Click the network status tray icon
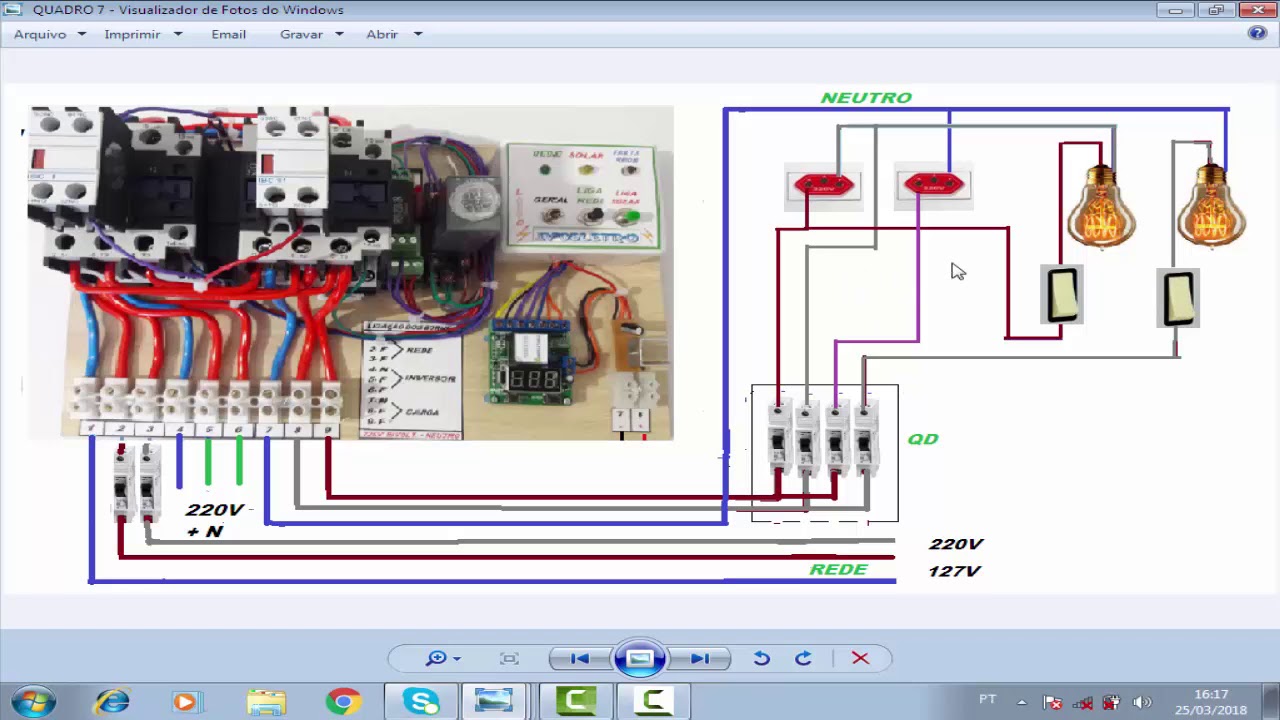Image resolution: width=1280 pixels, height=720 pixels. point(1082,702)
